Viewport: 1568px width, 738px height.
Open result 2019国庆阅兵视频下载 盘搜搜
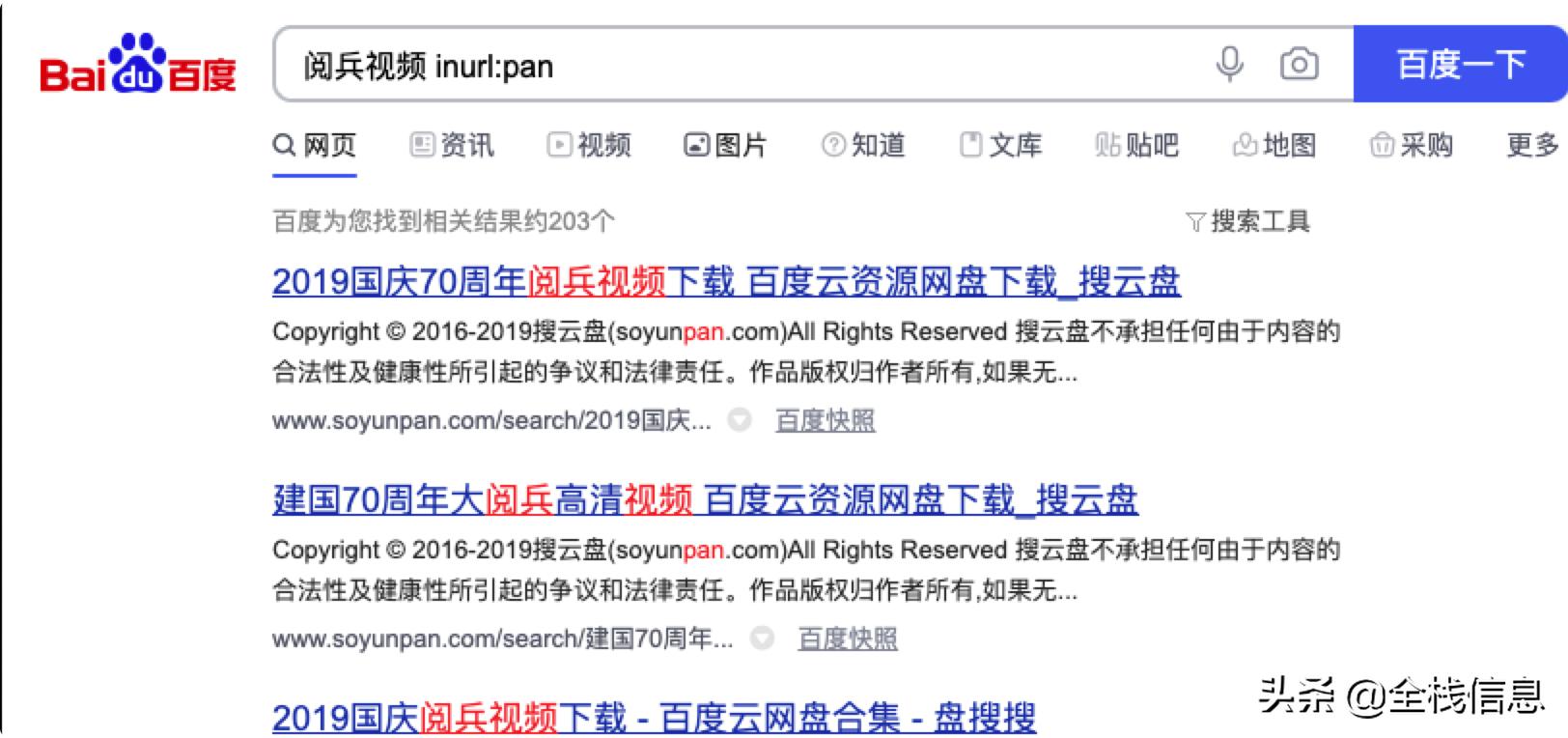click(x=654, y=719)
